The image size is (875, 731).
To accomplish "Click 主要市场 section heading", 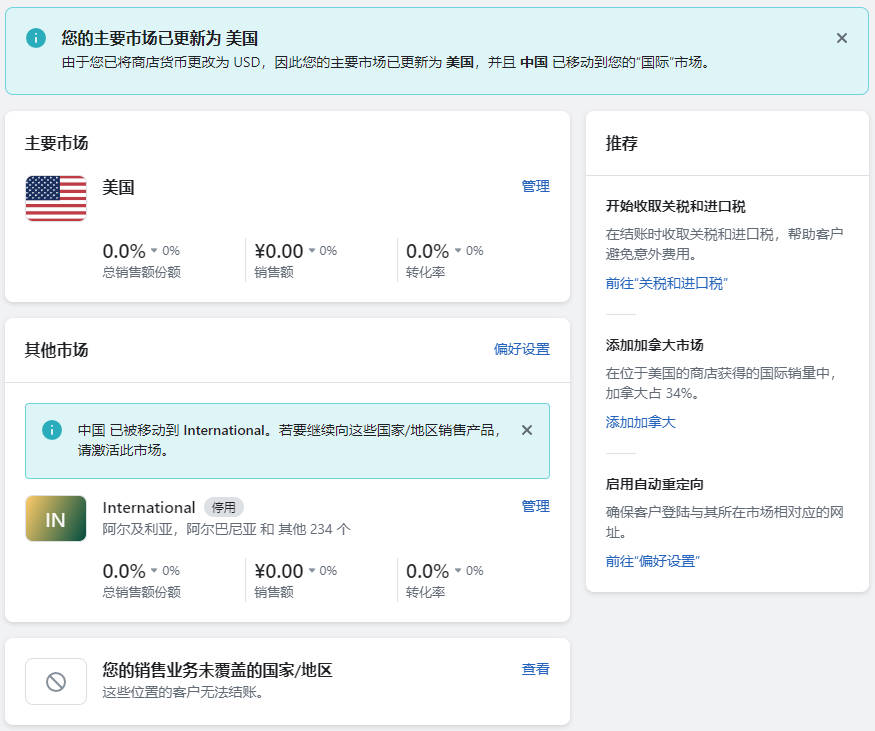I will coord(56,143).
